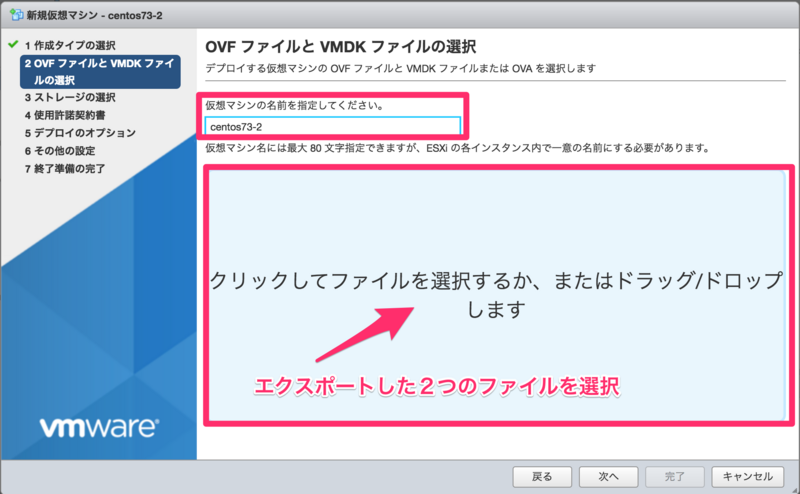Click the new virtual machine title icon
The image size is (800, 494).
tap(16, 15)
